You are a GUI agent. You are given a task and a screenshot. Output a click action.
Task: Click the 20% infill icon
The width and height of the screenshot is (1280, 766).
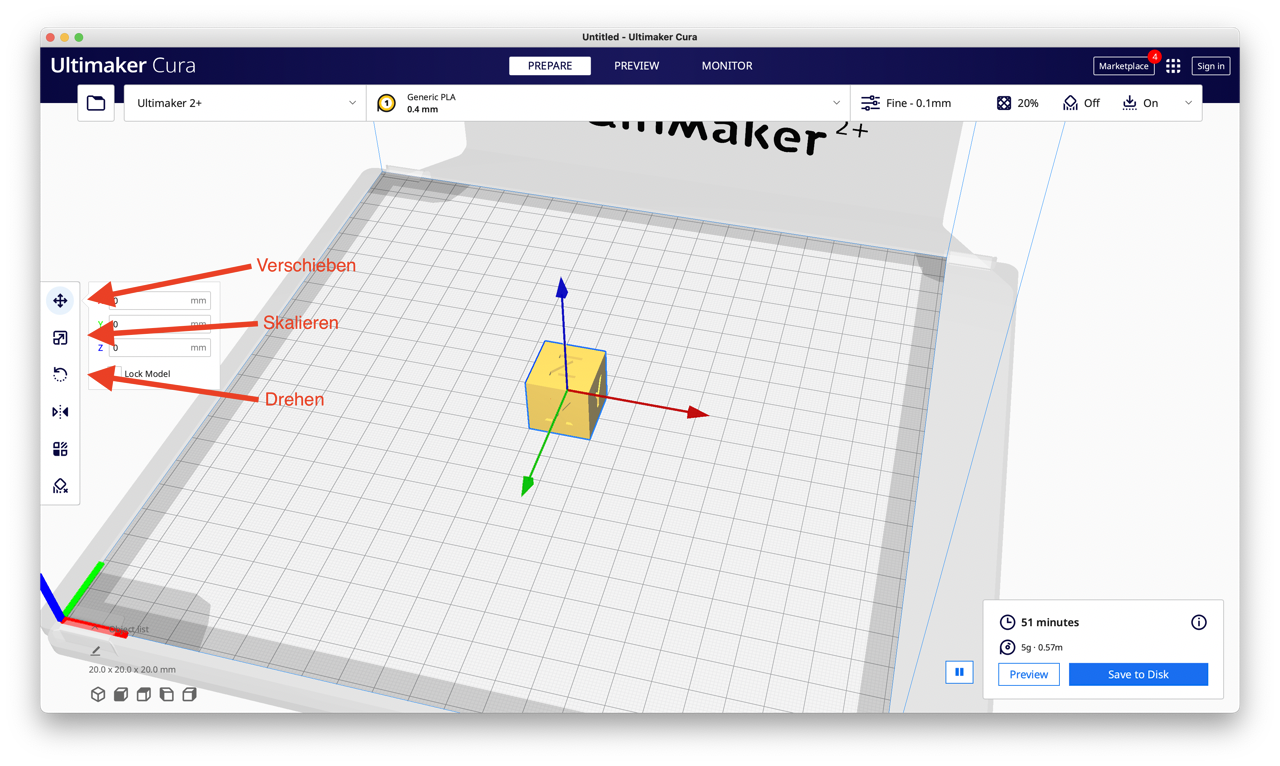[x=1004, y=103]
